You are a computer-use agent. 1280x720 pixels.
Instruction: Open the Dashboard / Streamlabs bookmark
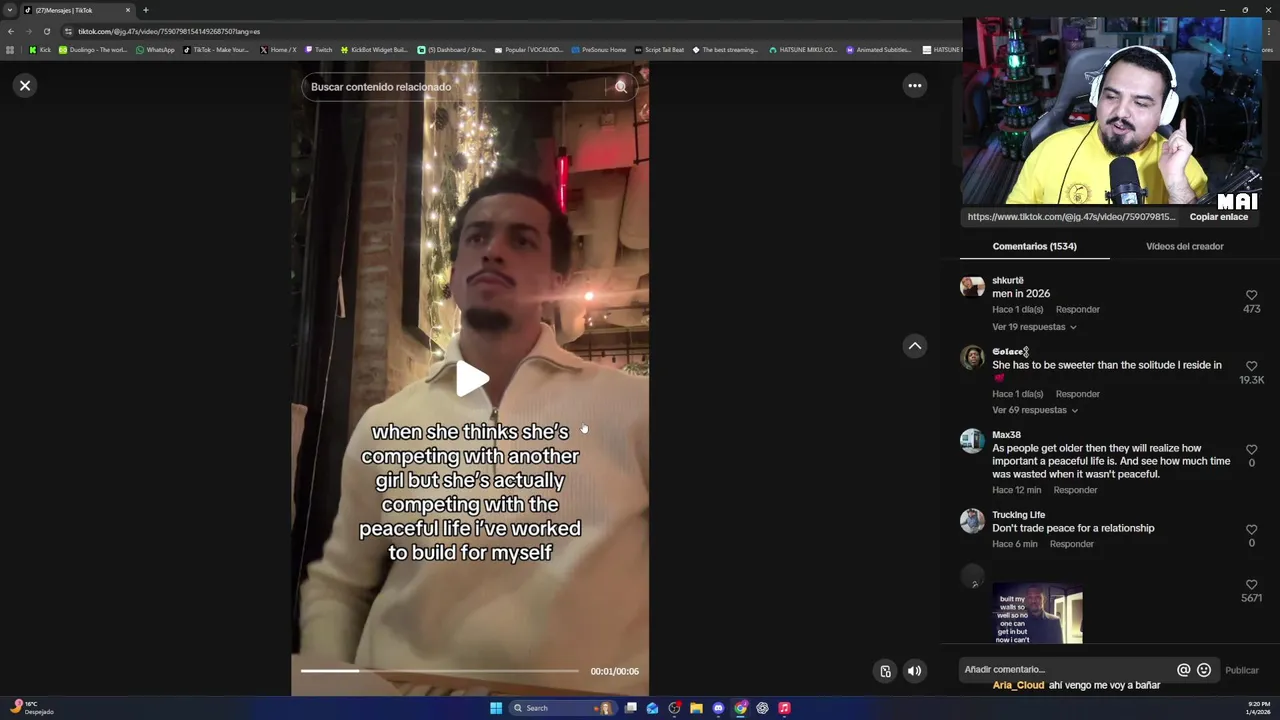pos(452,49)
